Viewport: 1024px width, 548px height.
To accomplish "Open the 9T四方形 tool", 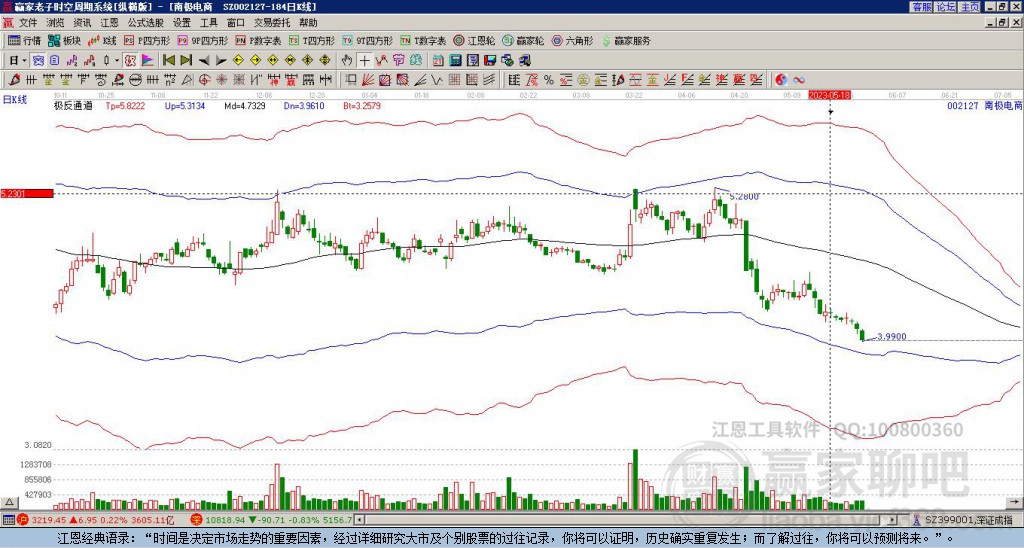I will click(367, 40).
